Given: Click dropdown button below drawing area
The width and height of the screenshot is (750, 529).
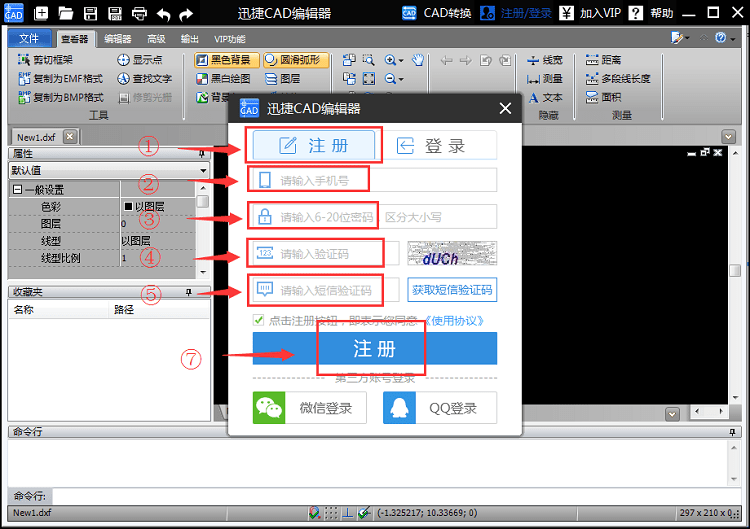Looking at the screenshot, I should click(x=673, y=414).
